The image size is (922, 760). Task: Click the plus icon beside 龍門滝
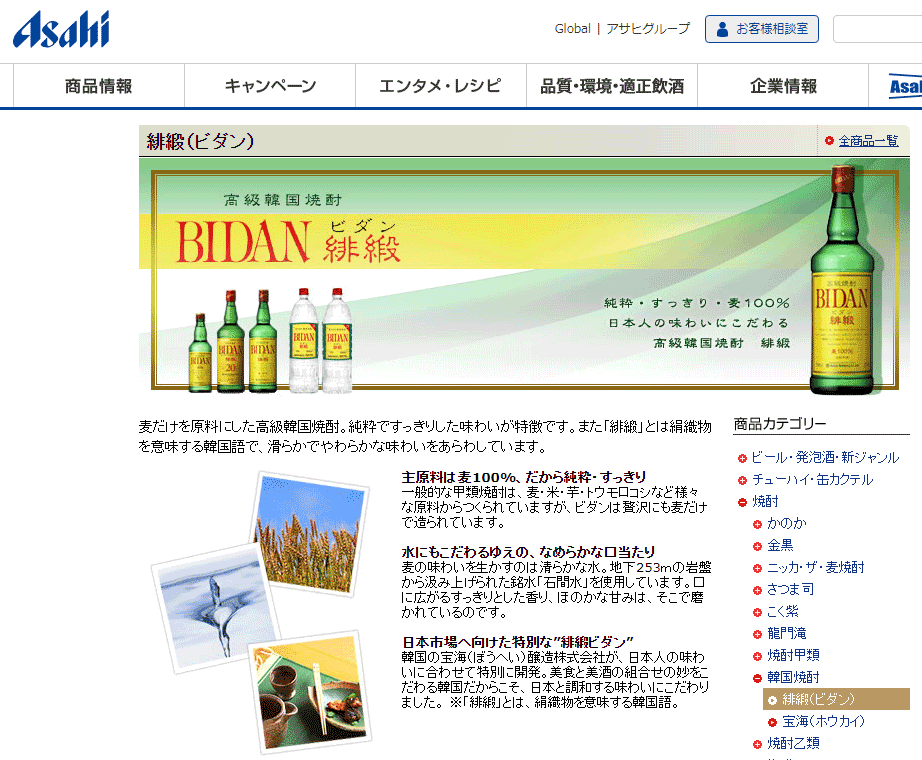click(757, 634)
